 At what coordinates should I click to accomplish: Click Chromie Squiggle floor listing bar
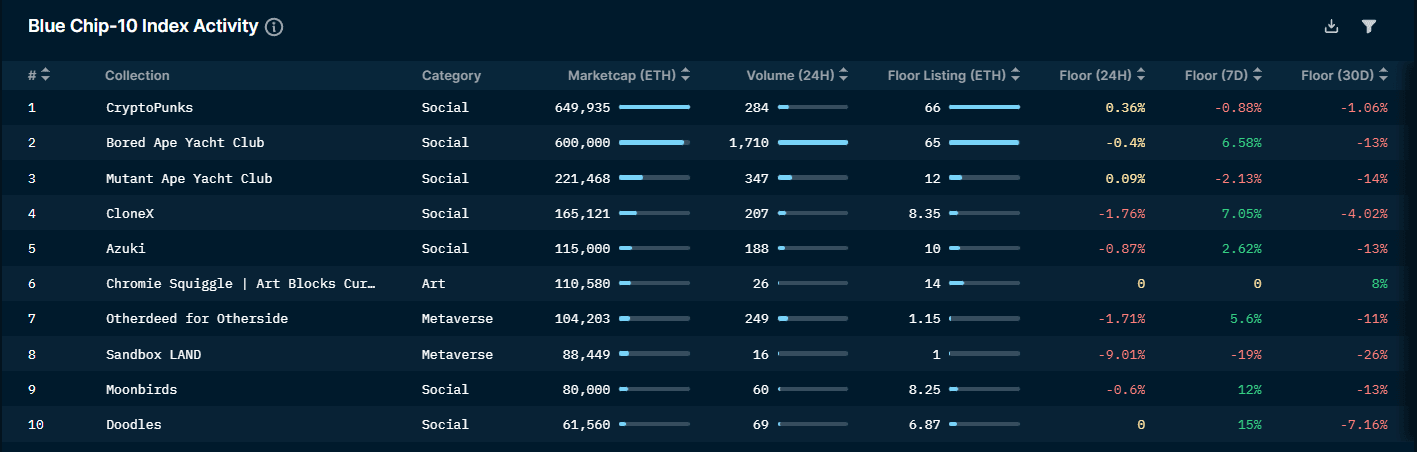[984, 284]
